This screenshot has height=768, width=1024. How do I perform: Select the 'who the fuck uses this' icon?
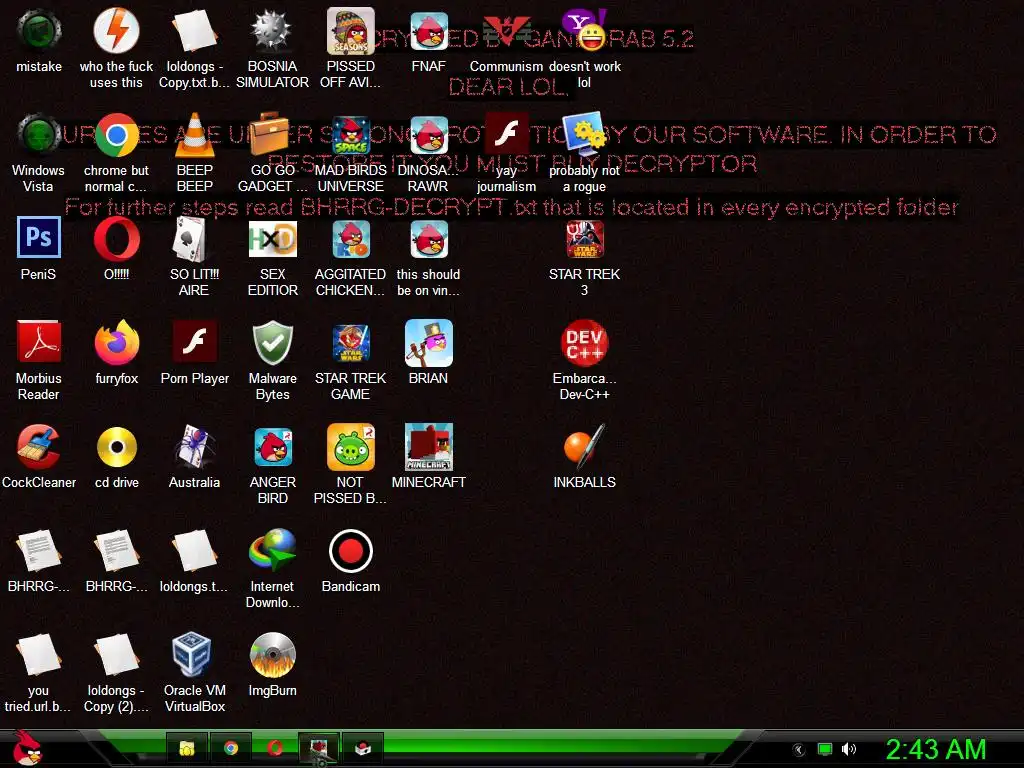click(x=116, y=31)
